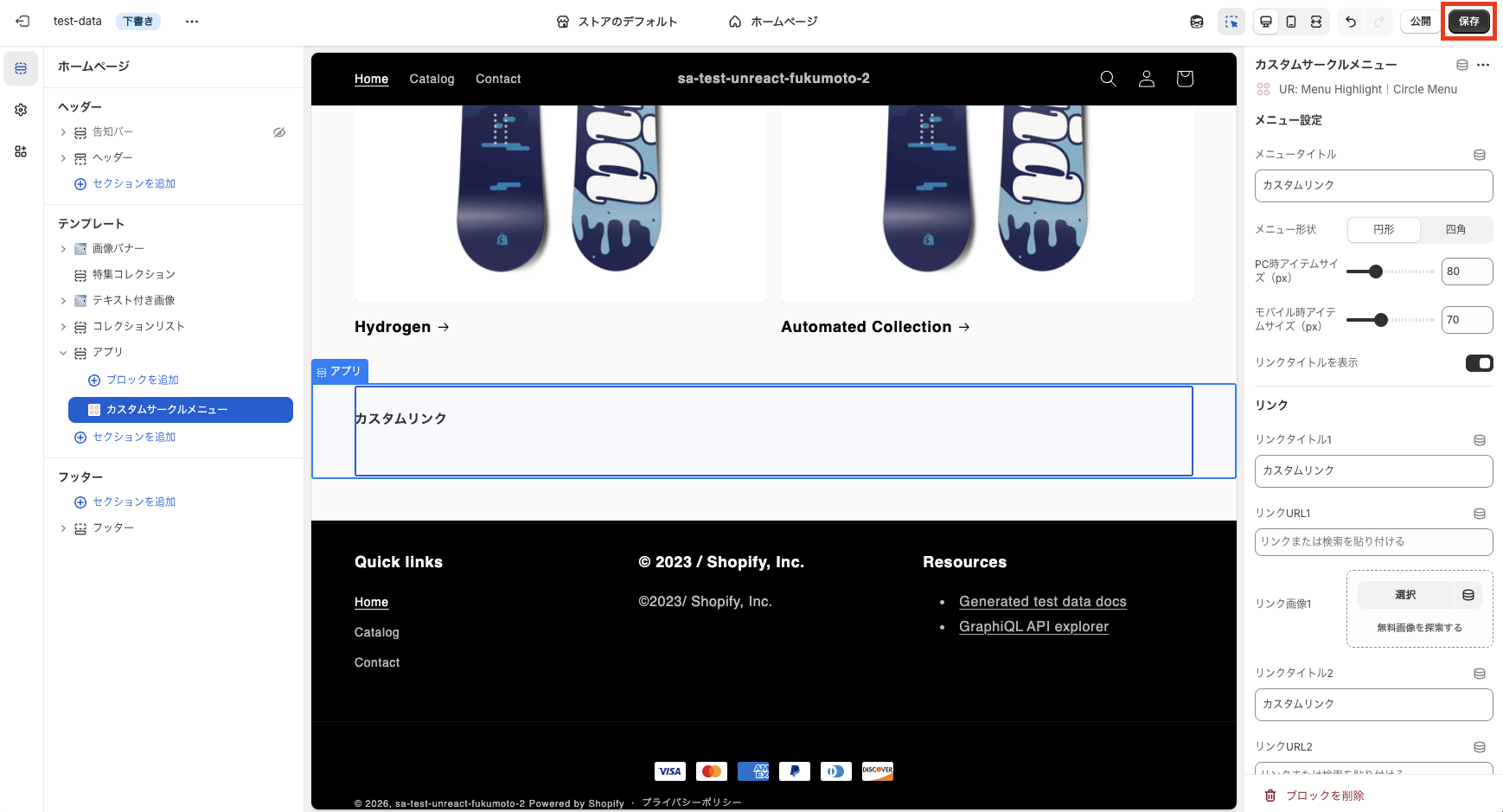Click the dynamic source database icon beside メニュータイトル

[x=1479, y=154]
